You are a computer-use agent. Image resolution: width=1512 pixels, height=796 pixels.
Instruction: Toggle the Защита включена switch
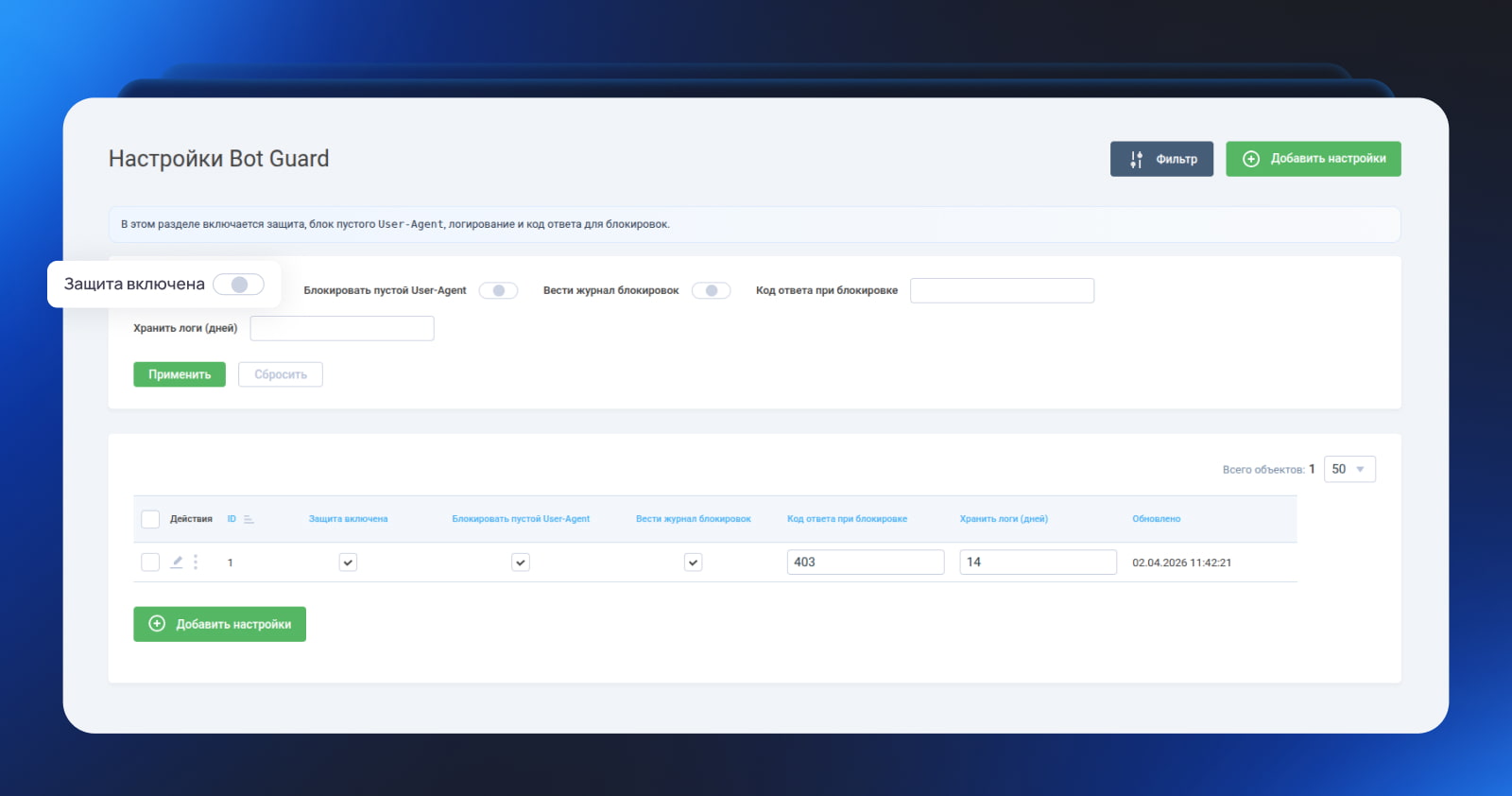tap(238, 285)
